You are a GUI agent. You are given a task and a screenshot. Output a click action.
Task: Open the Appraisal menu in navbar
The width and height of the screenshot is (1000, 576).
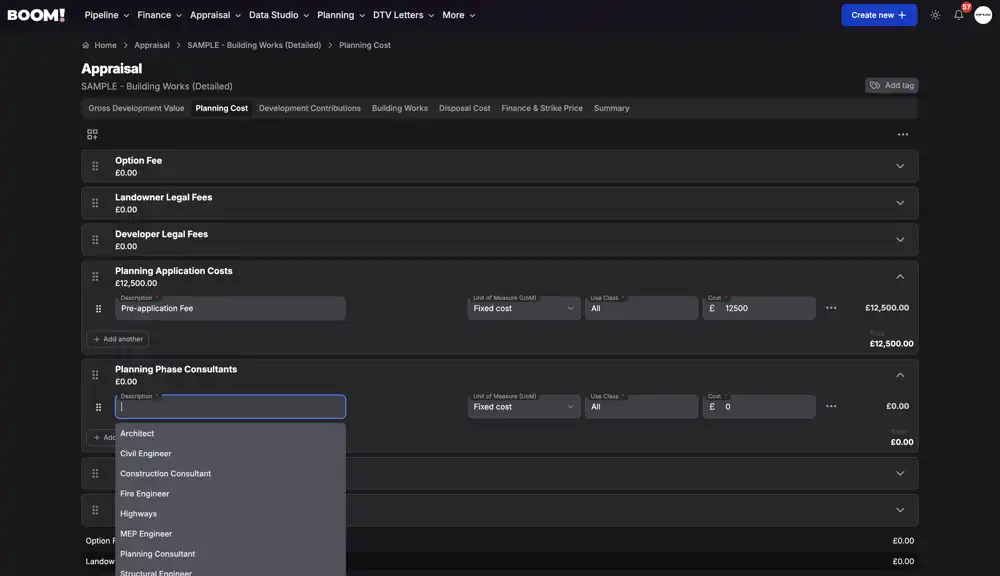215,15
